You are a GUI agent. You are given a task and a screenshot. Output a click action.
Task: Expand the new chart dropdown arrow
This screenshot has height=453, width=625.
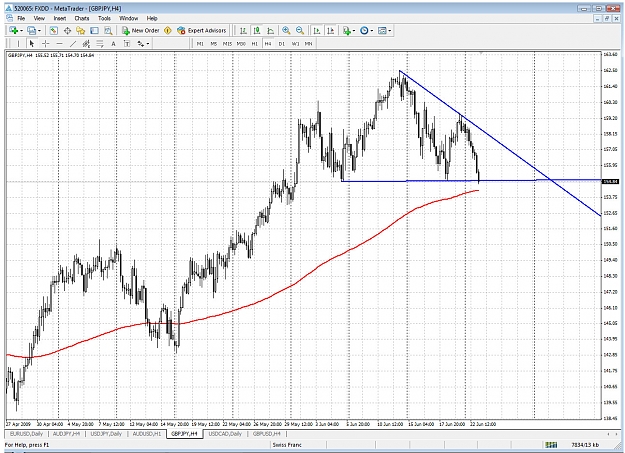(x=21, y=30)
